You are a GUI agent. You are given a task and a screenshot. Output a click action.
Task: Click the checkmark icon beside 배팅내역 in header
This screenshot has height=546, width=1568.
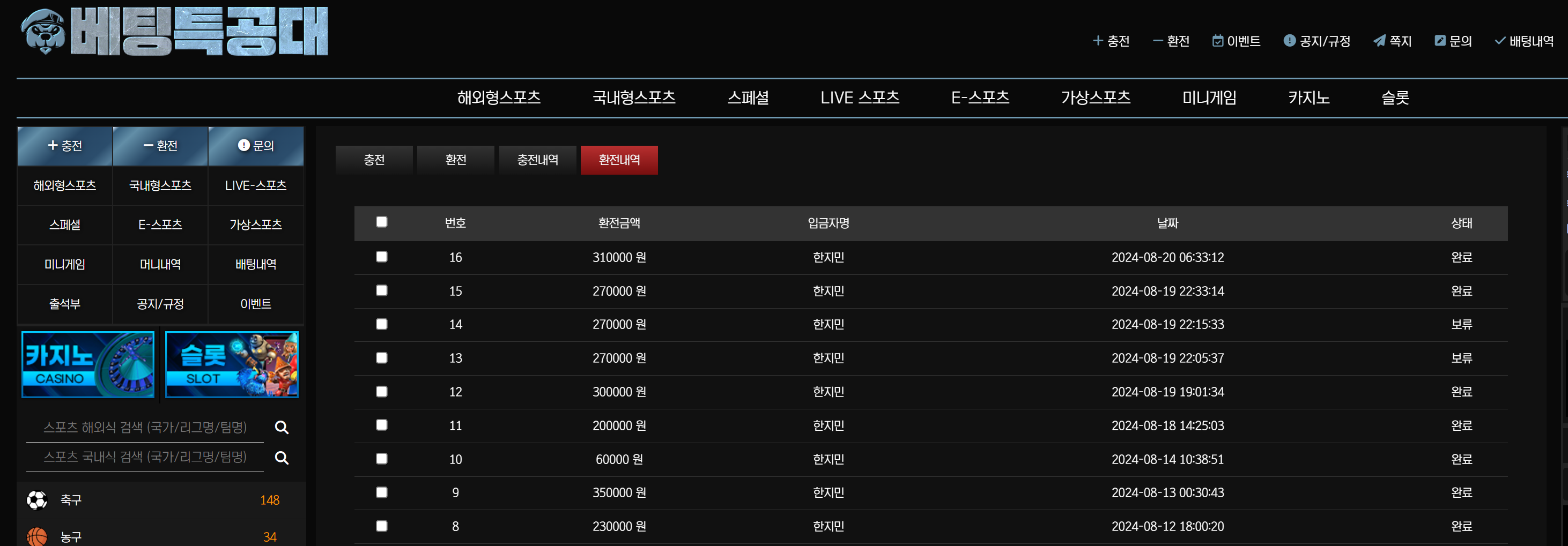click(1500, 41)
